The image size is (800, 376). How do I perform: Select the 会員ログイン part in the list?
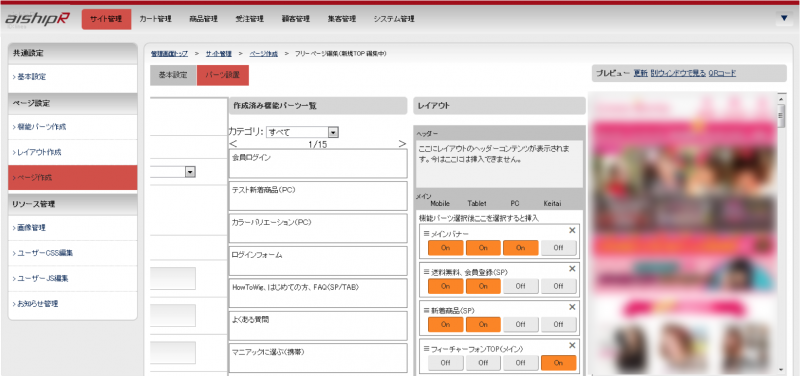coord(318,163)
